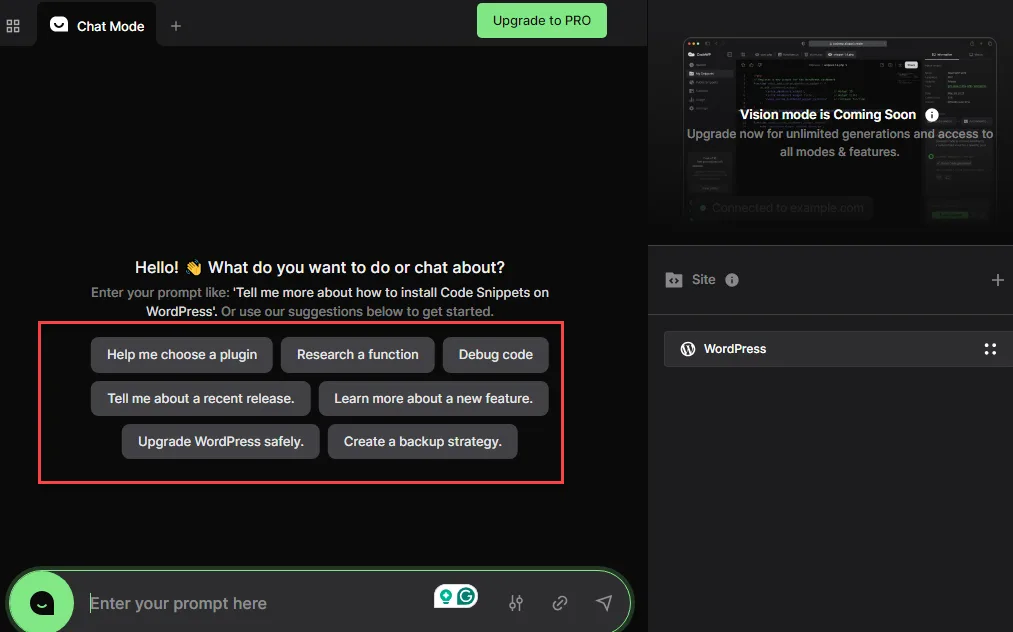Viewport: 1013px width, 632px height.
Task: Click the Upgrade to PRO button
Action: click(x=541, y=21)
